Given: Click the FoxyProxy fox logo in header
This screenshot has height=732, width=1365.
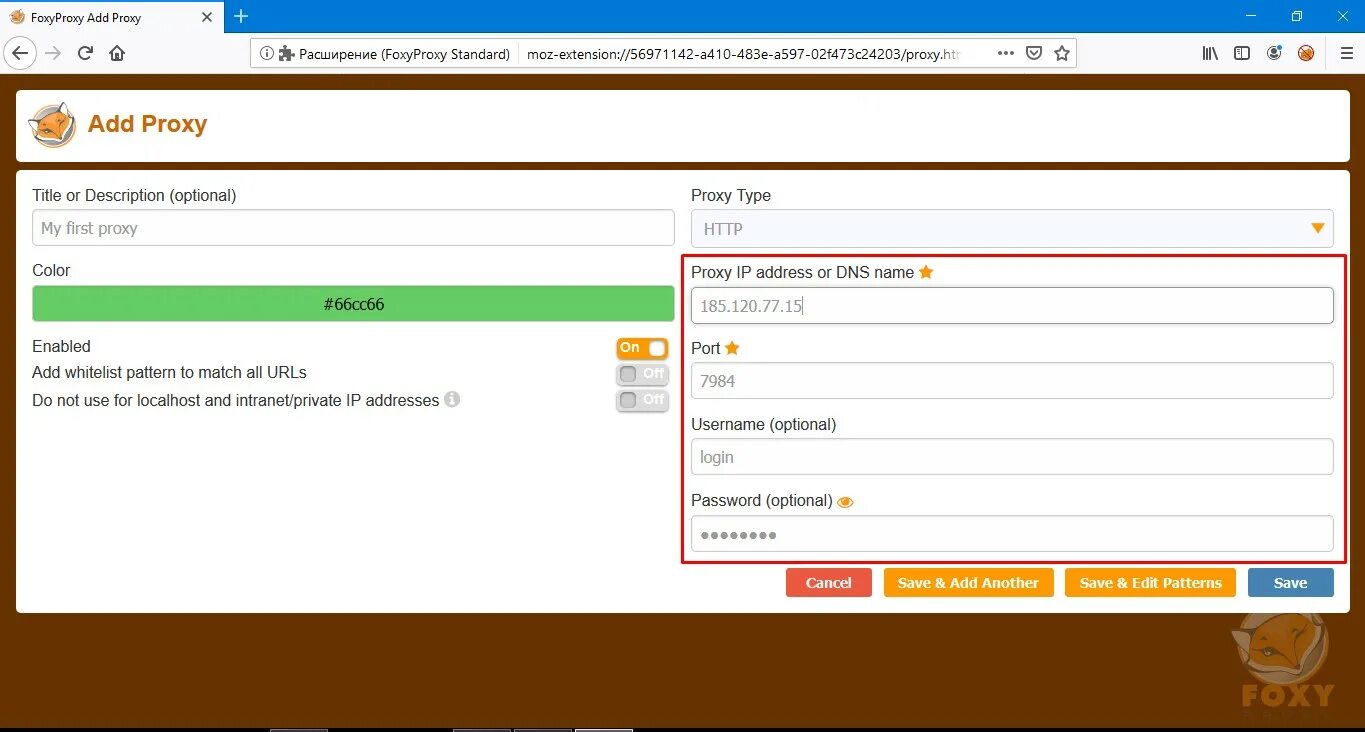Looking at the screenshot, I should (52, 125).
